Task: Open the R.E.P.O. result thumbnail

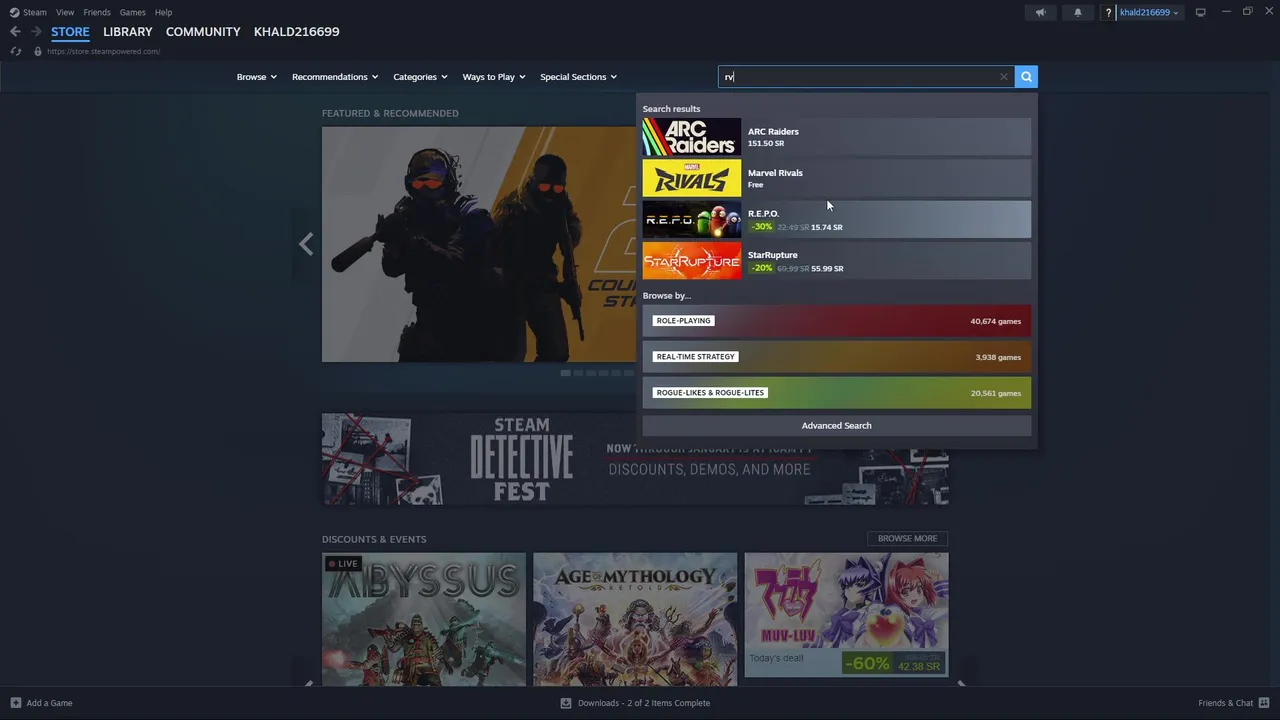Action: click(x=692, y=219)
